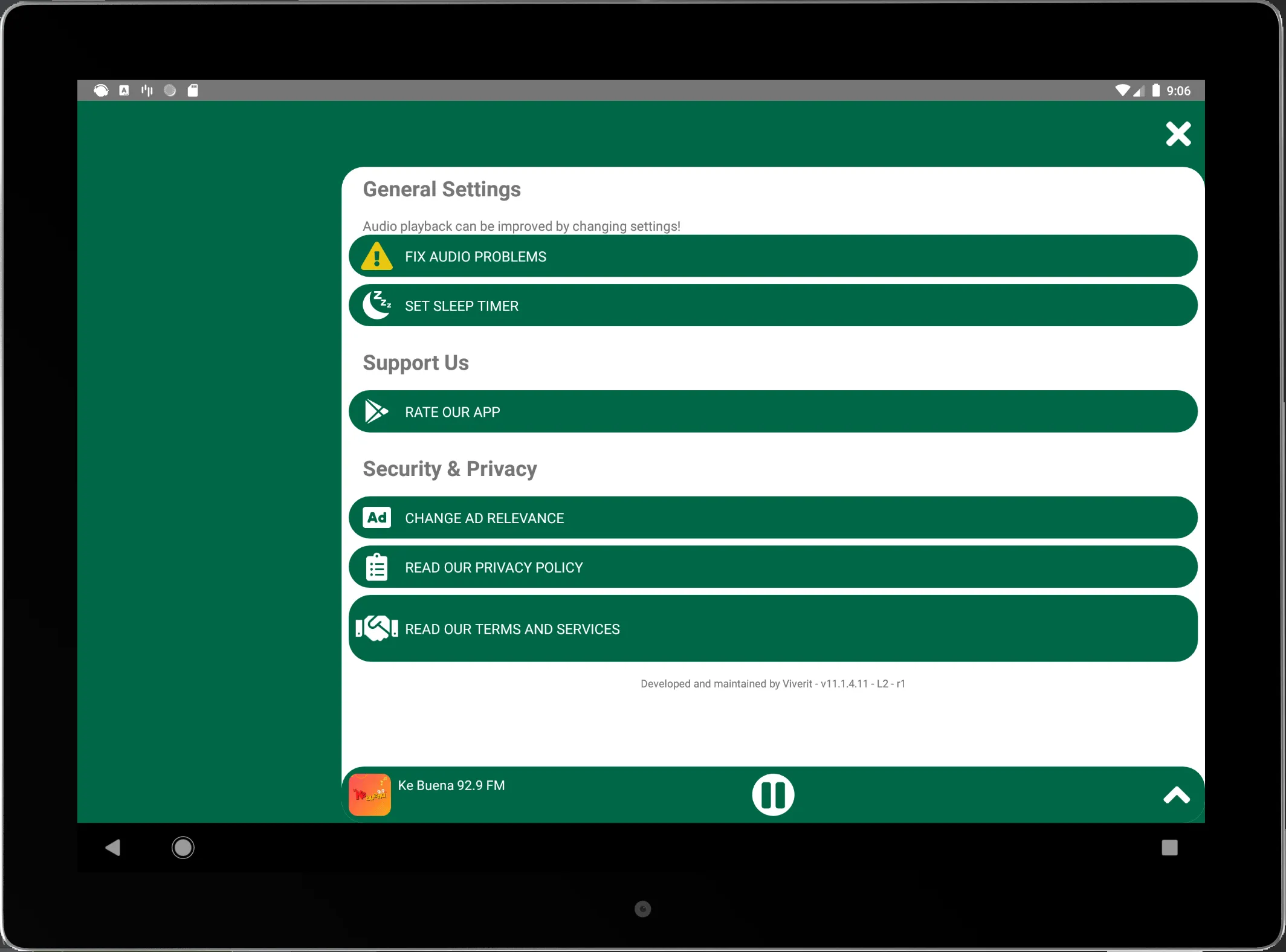Expand the Ke Buena player panel upward
The image size is (1286, 952).
pos(1177,794)
